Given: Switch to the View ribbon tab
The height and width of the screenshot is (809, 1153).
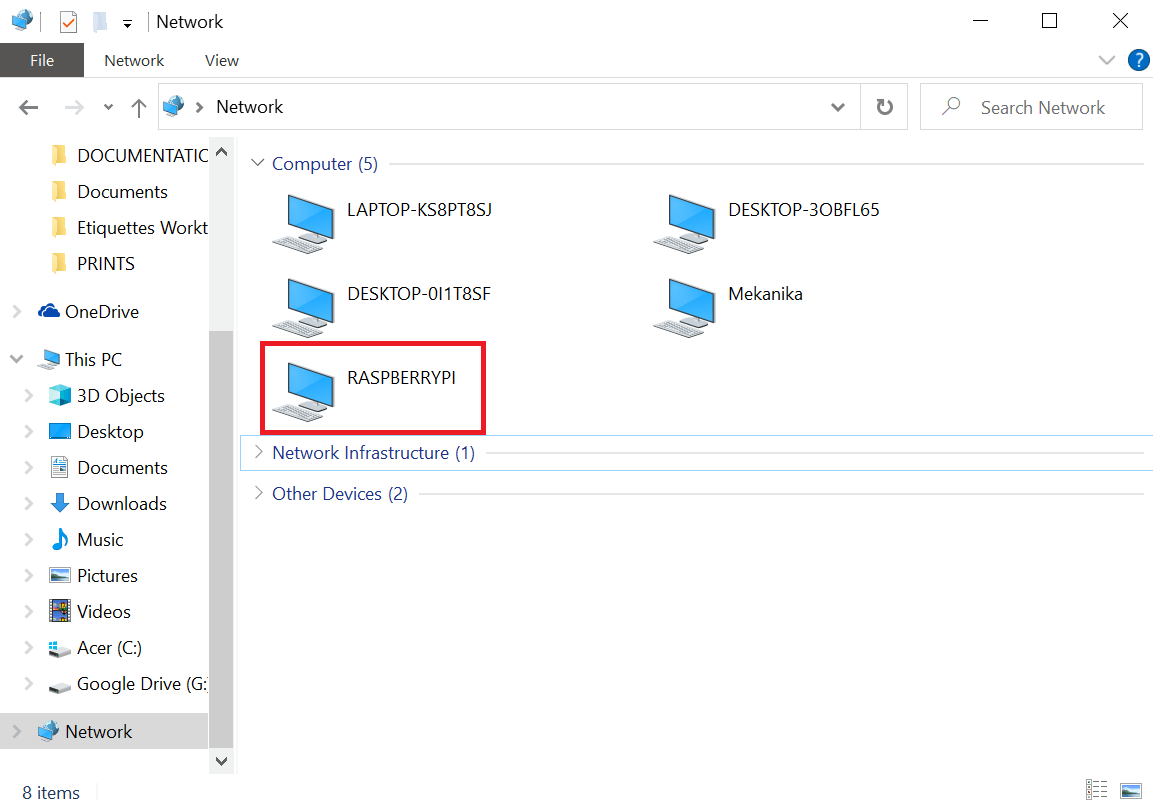Looking at the screenshot, I should tap(221, 60).
